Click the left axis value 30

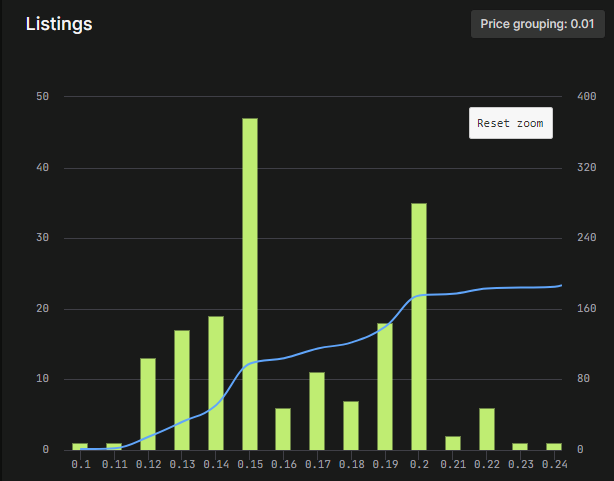[x=42, y=237]
